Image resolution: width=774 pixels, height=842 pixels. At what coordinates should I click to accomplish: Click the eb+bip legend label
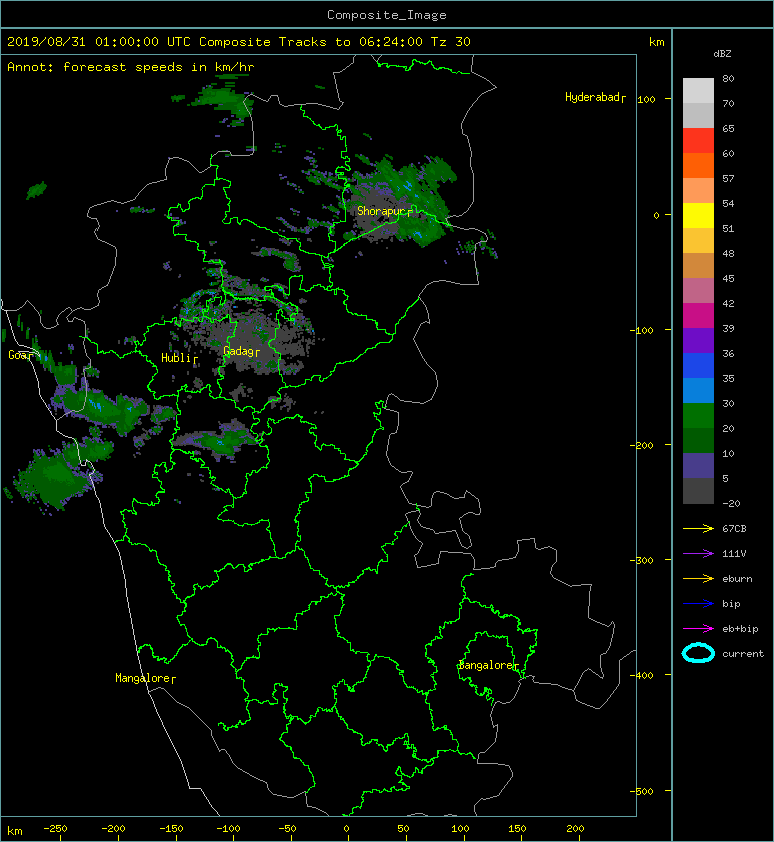click(x=740, y=628)
